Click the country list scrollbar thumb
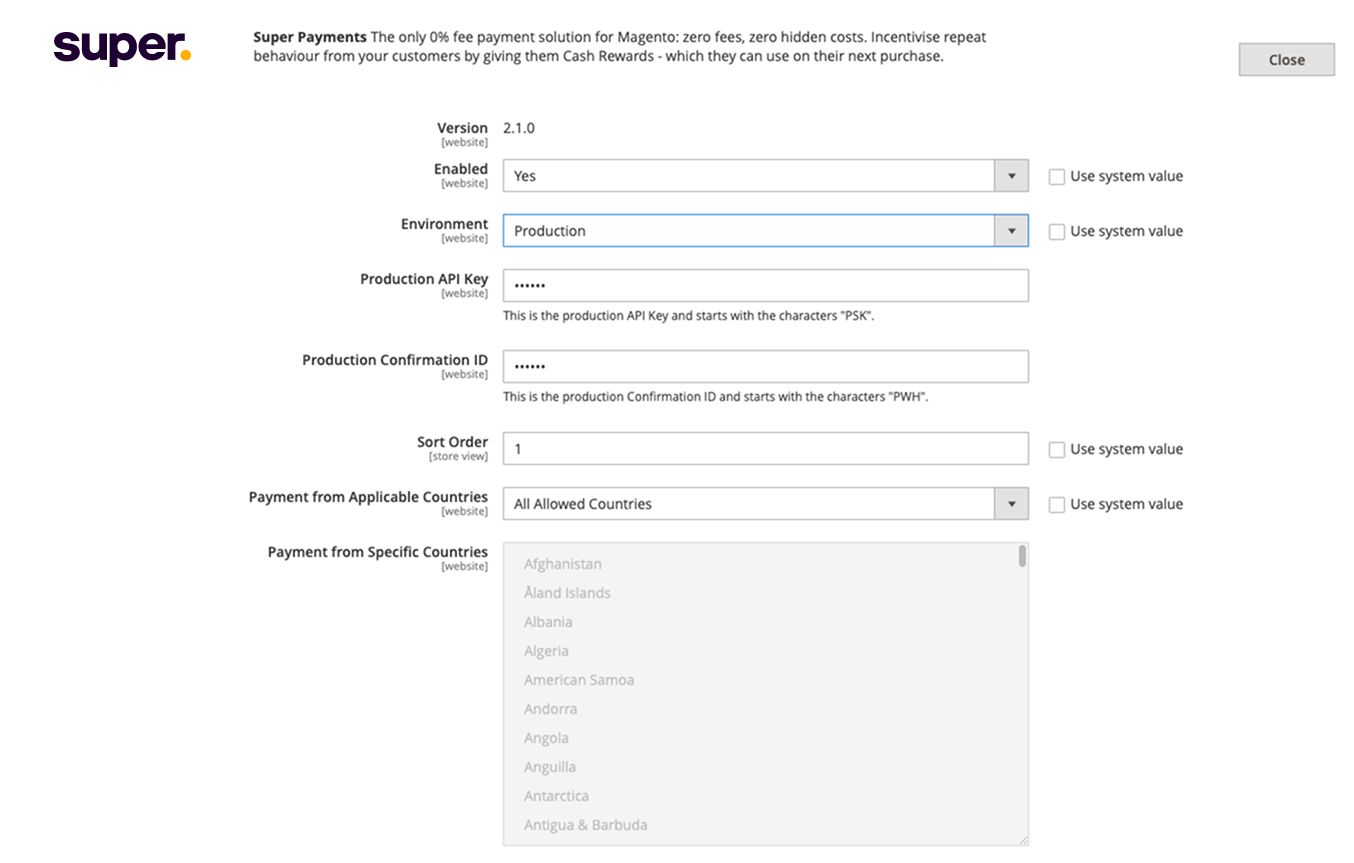Screen dimensions: 1354x863 (x=1022, y=556)
